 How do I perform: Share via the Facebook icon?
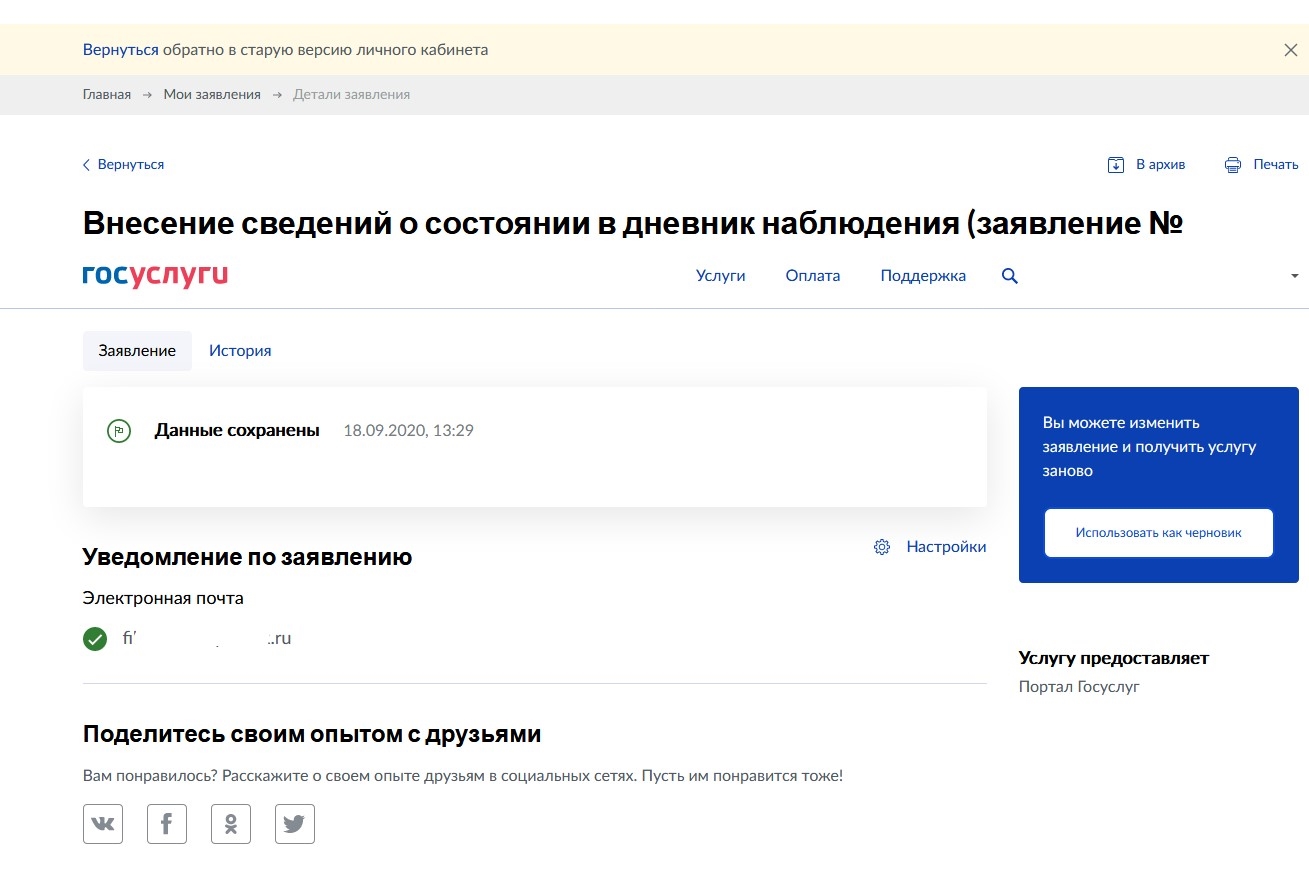167,824
